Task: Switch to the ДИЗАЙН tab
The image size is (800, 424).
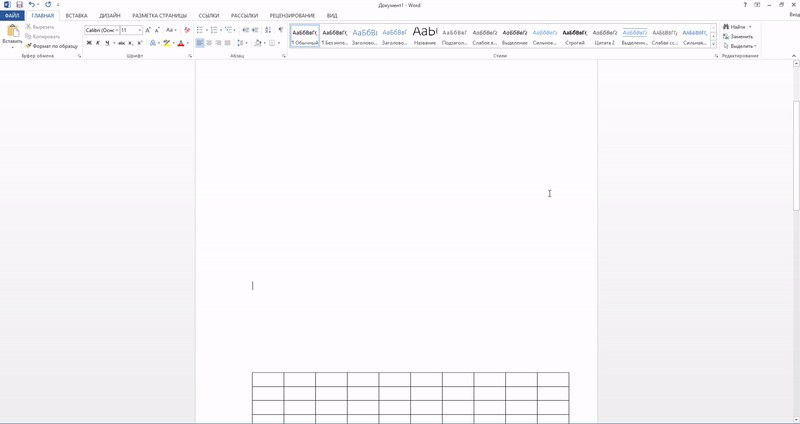Action: [x=110, y=16]
